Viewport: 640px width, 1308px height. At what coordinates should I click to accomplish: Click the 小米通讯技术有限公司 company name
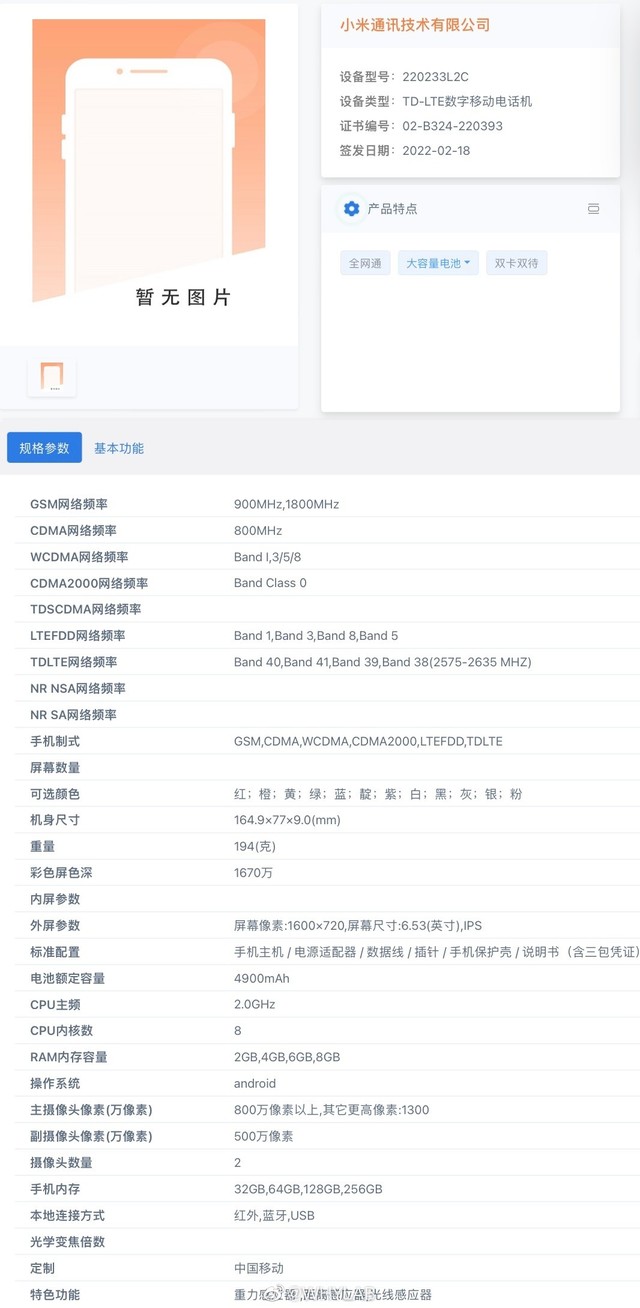[415, 25]
